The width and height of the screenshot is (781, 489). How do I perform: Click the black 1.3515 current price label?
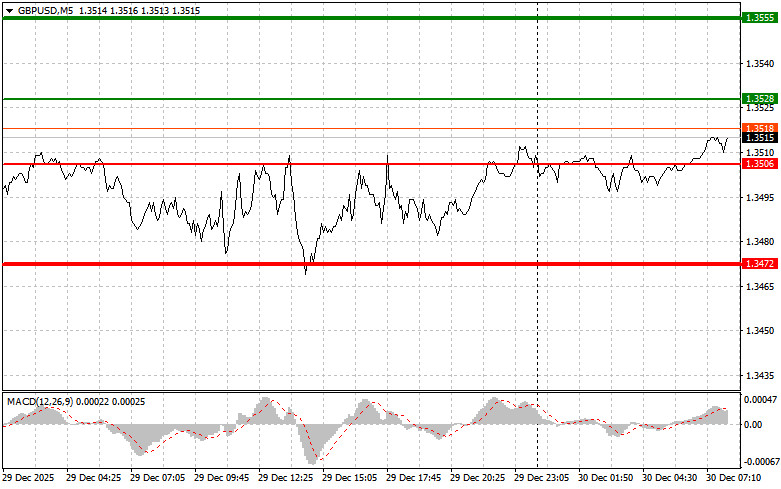coord(756,138)
